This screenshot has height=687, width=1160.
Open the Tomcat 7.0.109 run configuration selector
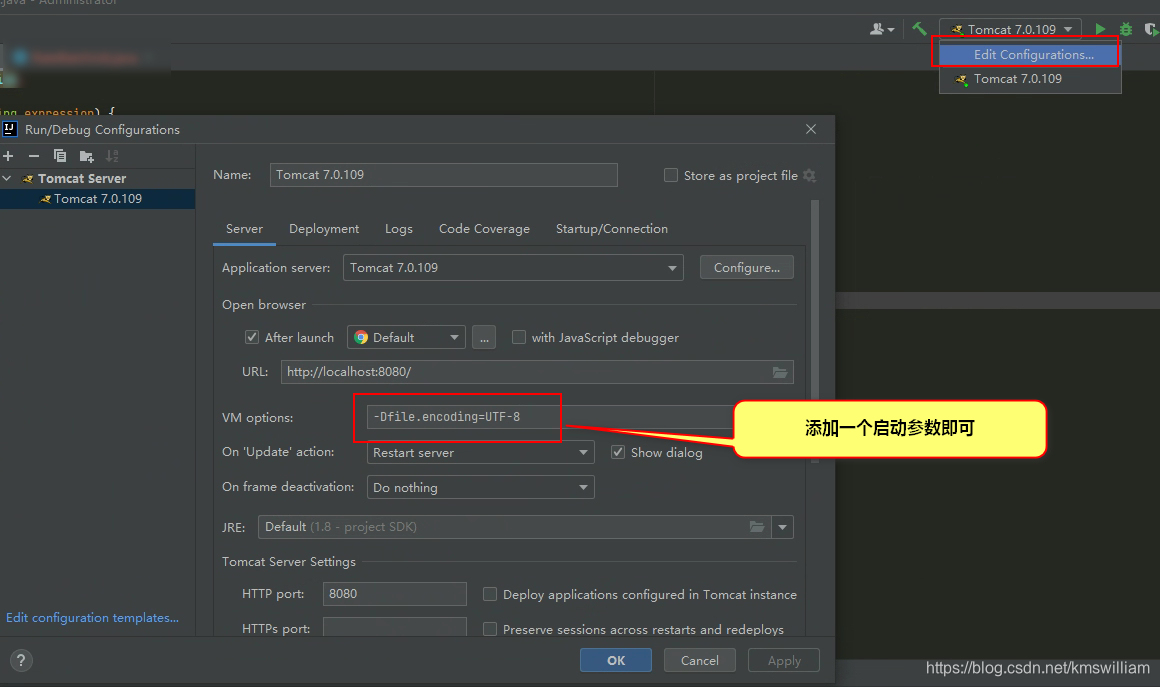tap(1011, 30)
